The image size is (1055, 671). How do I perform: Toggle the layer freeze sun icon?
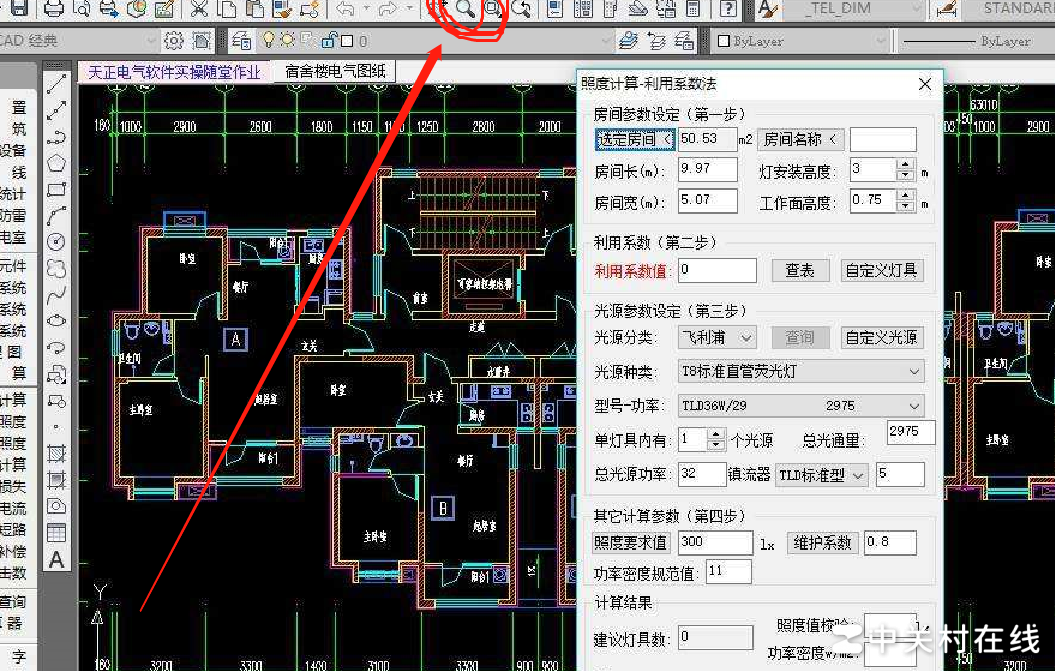point(286,40)
